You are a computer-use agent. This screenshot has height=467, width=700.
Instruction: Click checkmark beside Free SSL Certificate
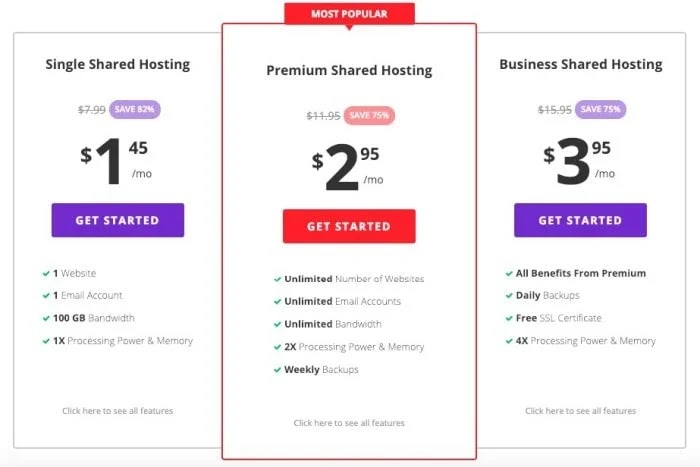(x=509, y=318)
